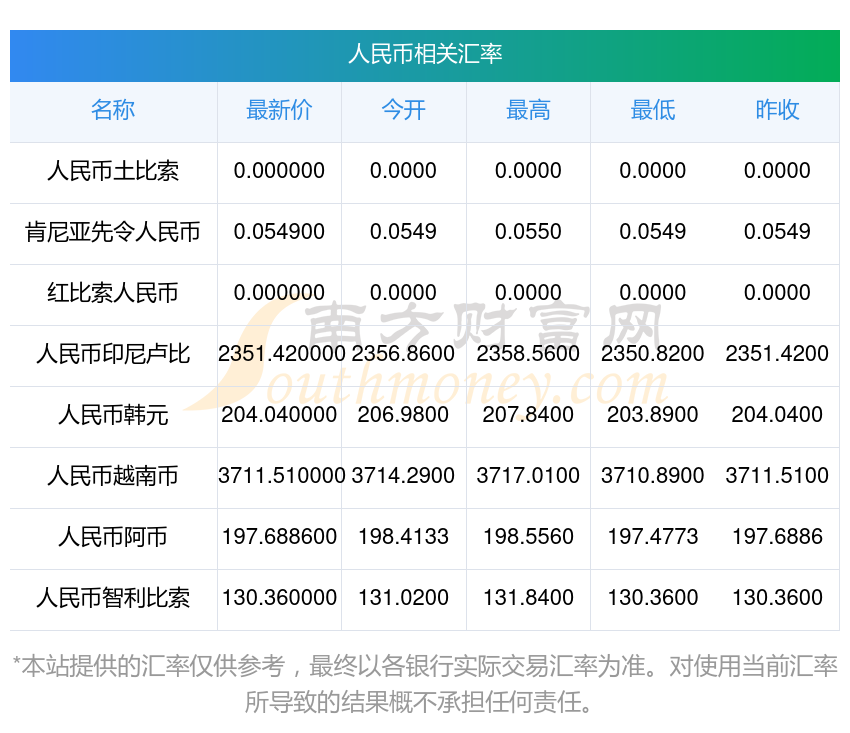Open the 人民币土比索 row name
Image resolution: width=850 pixels, height=733 pixels.
113,171
